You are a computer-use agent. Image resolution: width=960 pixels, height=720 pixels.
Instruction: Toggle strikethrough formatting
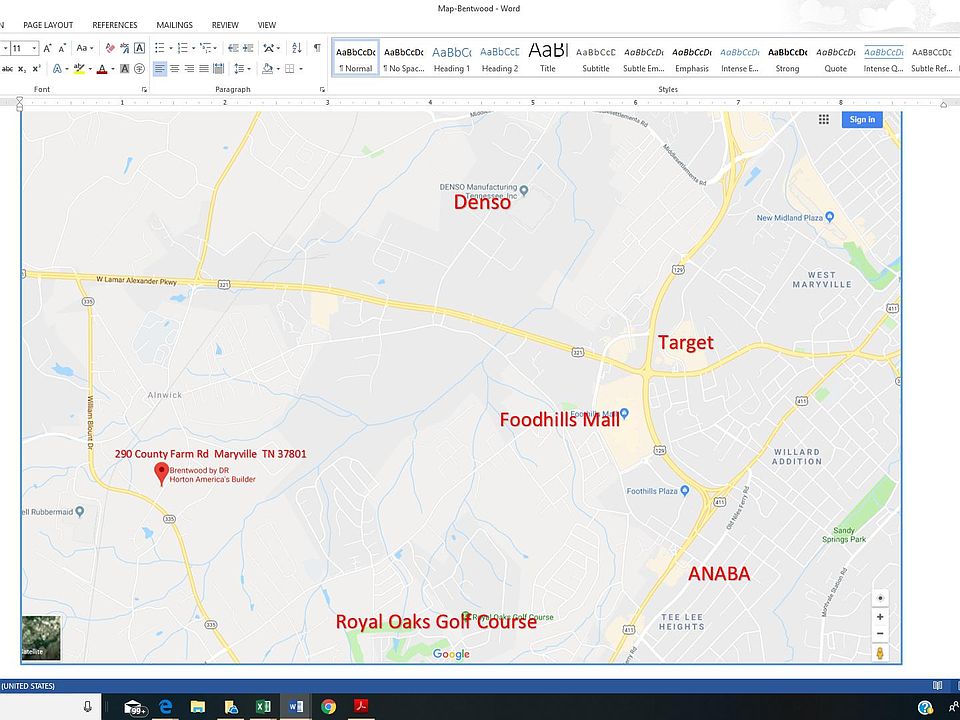click(x=7, y=69)
